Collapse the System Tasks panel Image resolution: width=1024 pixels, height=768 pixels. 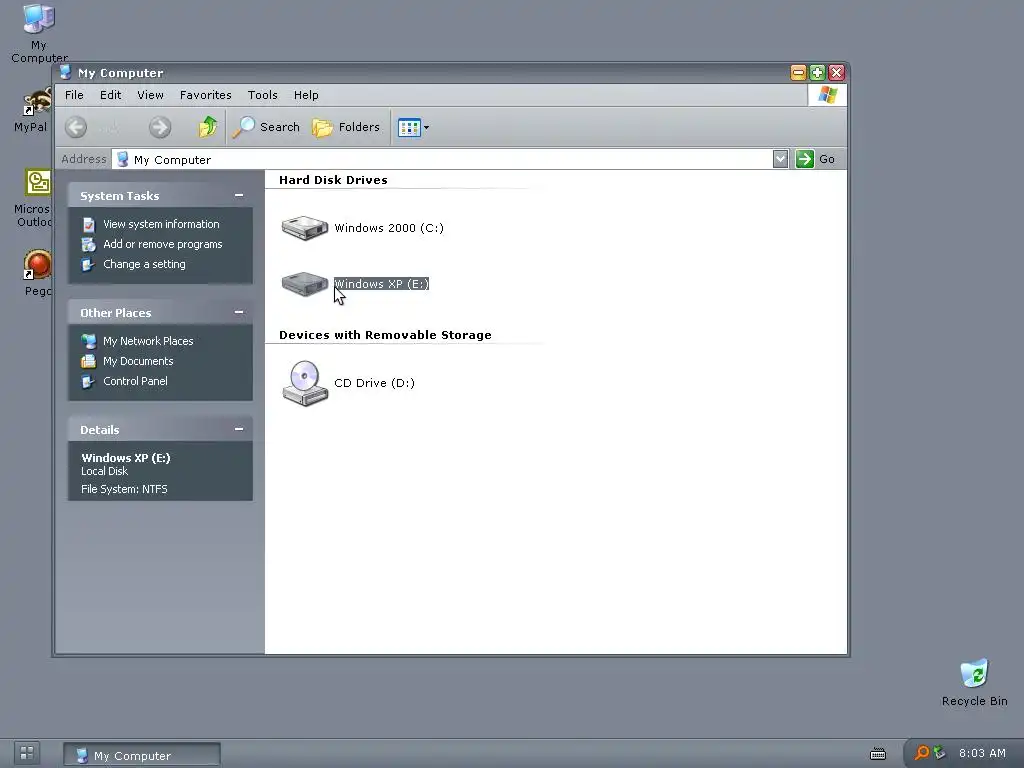(239, 195)
